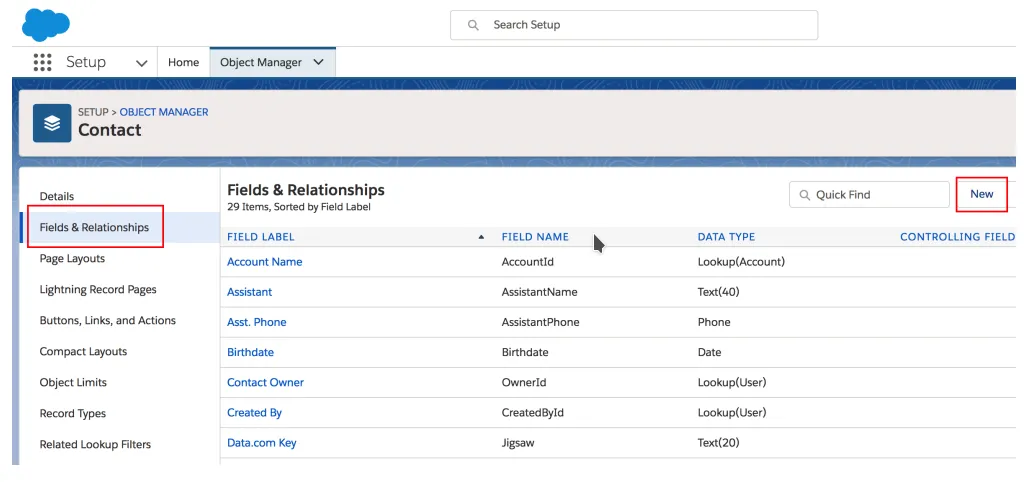Sort by the DATA TYPE column header
The image size is (1024, 482).
tap(726, 237)
